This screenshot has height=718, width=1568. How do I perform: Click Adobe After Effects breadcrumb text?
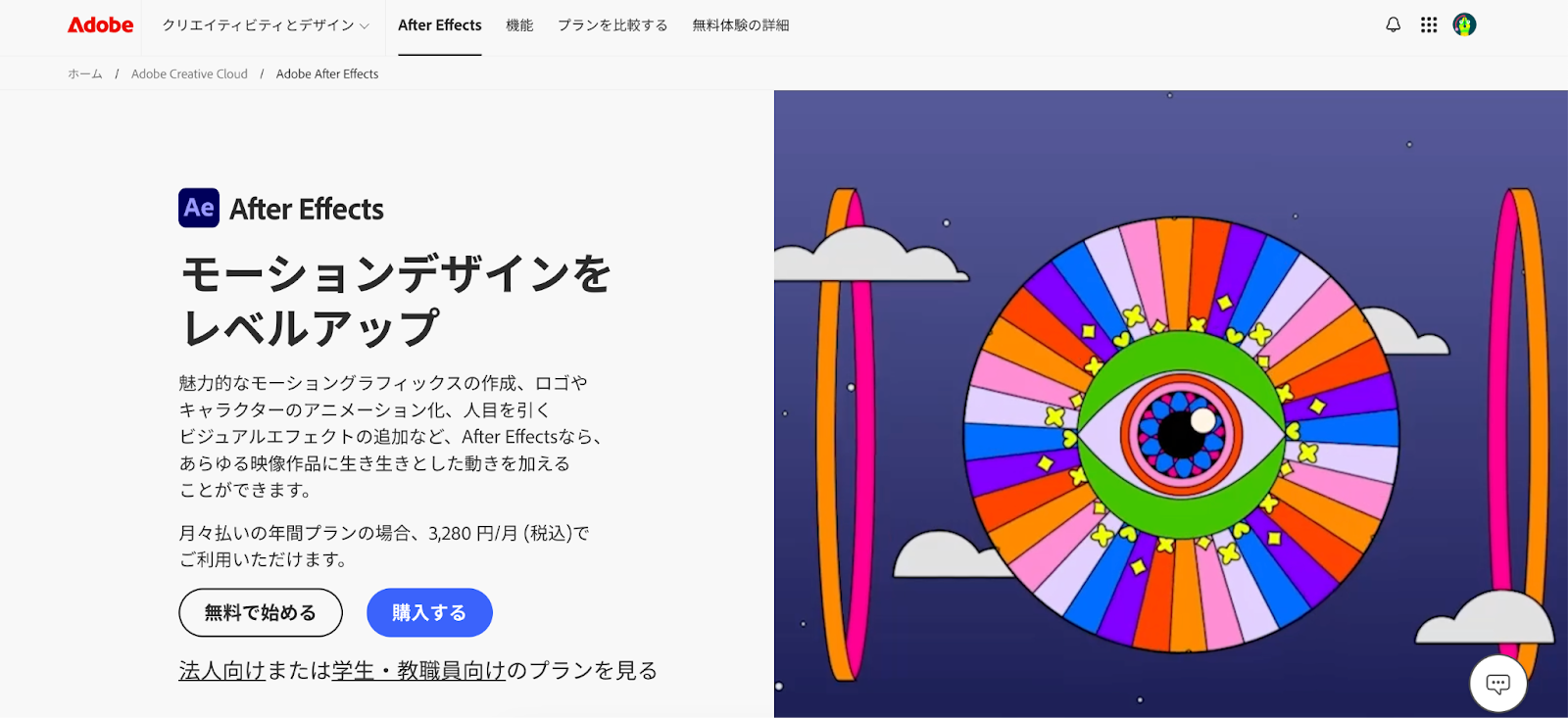coord(327,73)
